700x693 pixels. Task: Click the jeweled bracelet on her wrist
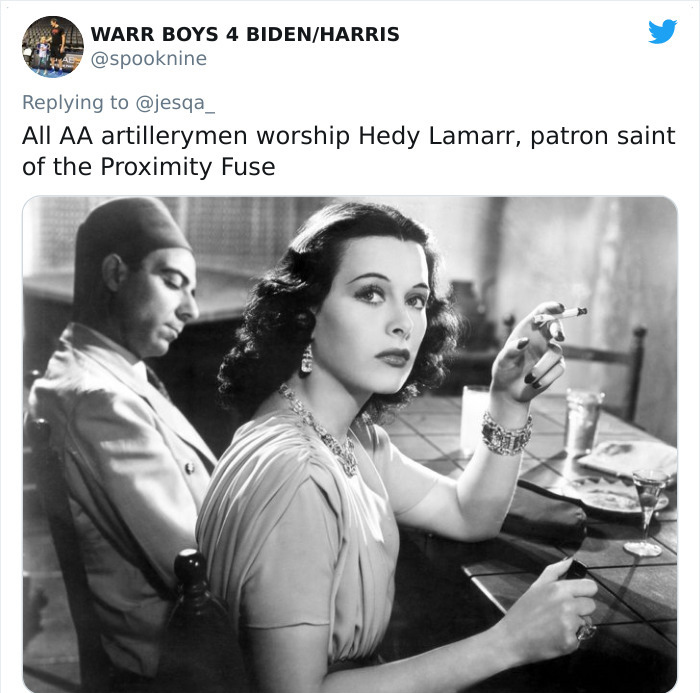pyautogui.click(x=507, y=433)
